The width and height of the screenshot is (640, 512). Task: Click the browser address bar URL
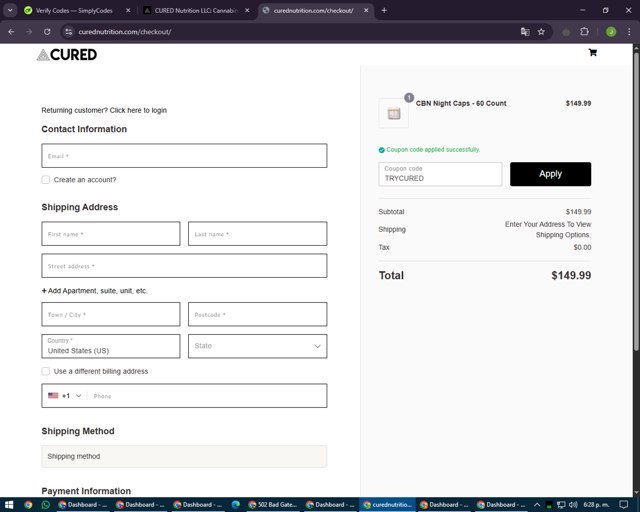(124, 32)
